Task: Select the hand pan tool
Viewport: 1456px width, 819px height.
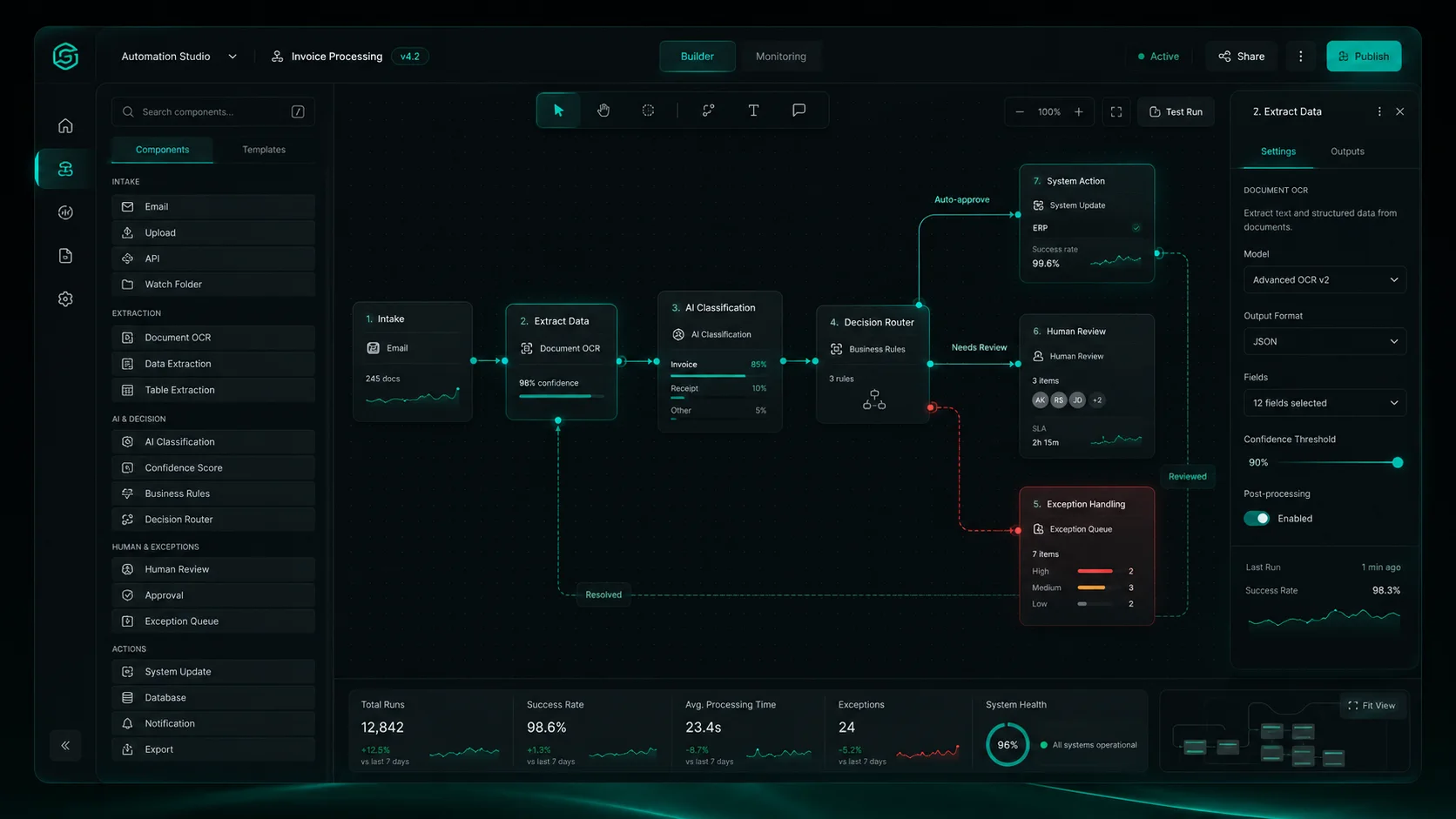Action: [x=603, y=111]
